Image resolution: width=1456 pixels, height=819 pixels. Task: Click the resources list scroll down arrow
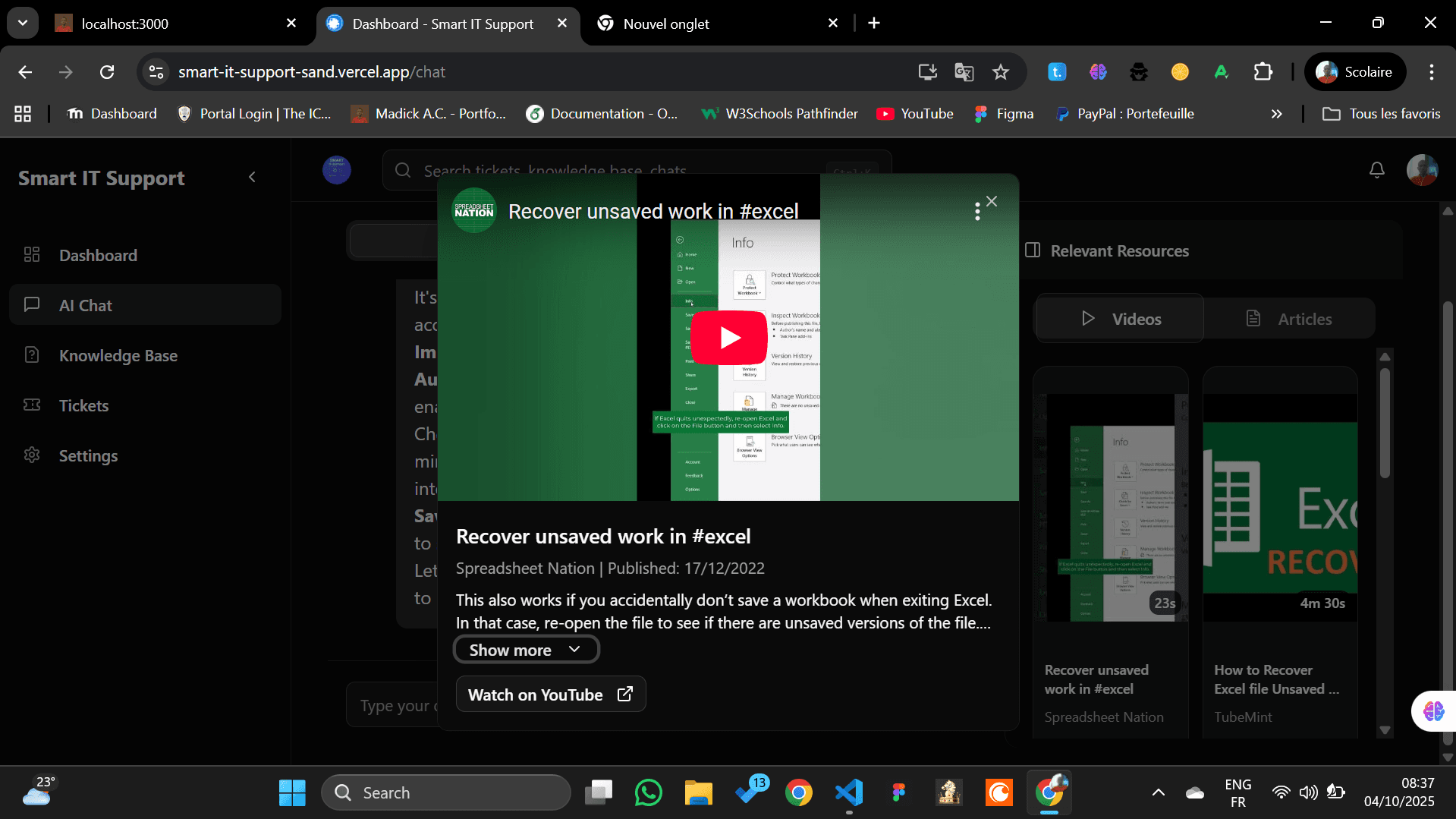[x=1385, y=730]
